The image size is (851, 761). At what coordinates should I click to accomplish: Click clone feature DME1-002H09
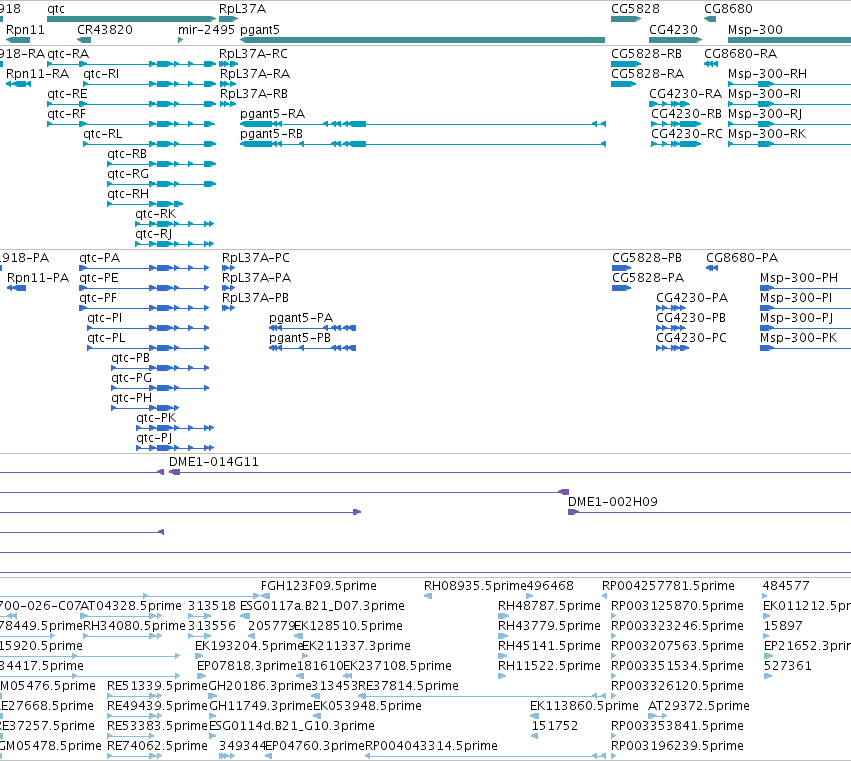coord(709,512)
